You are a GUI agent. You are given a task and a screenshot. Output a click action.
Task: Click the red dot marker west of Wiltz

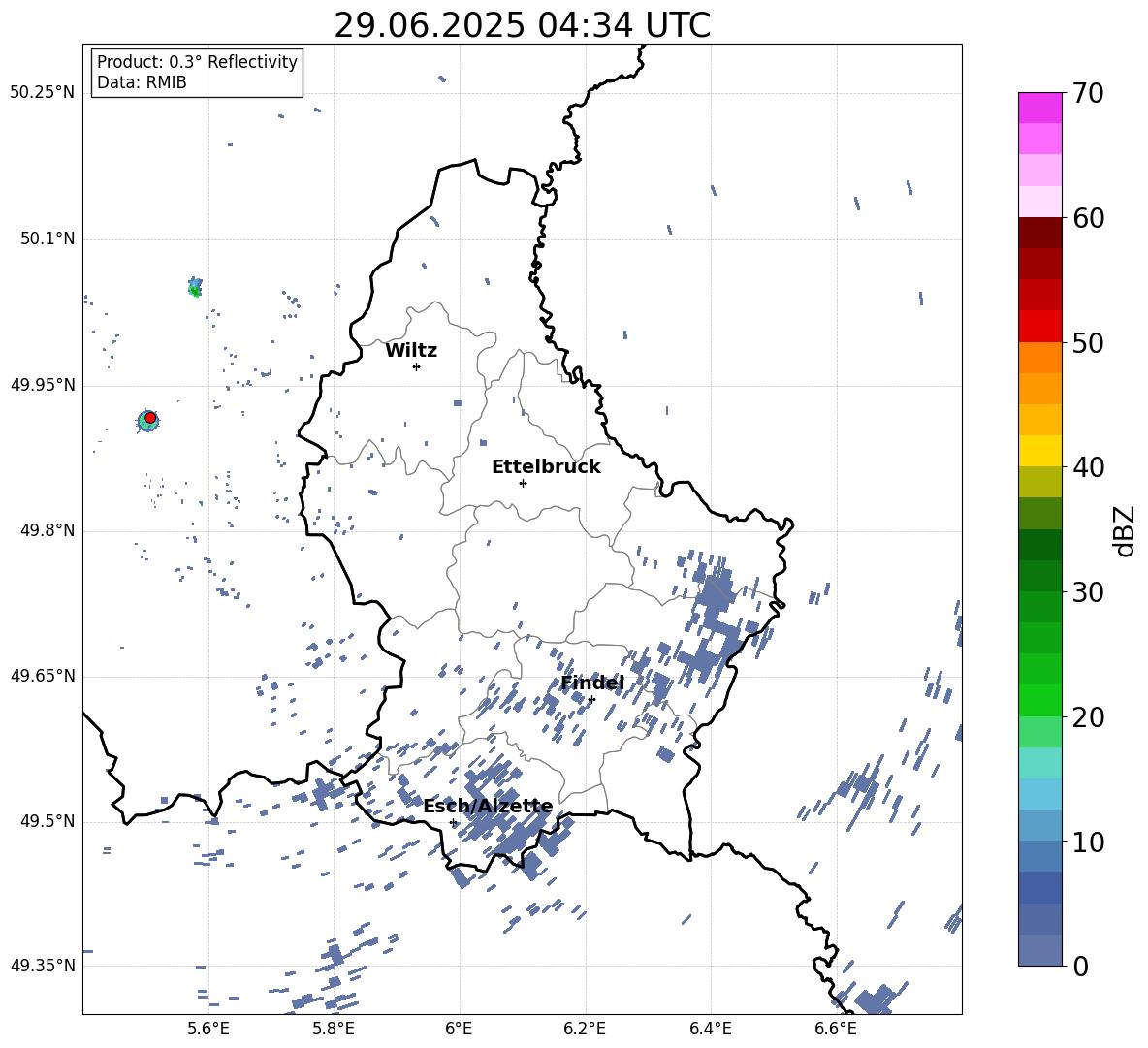[x=150, y=418]
